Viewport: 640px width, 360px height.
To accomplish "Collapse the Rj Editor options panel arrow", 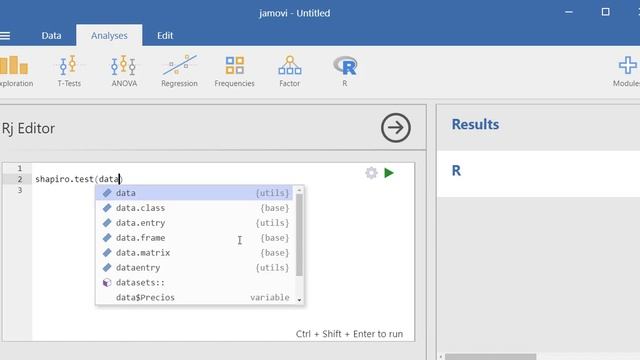I will tap(396, 128).
